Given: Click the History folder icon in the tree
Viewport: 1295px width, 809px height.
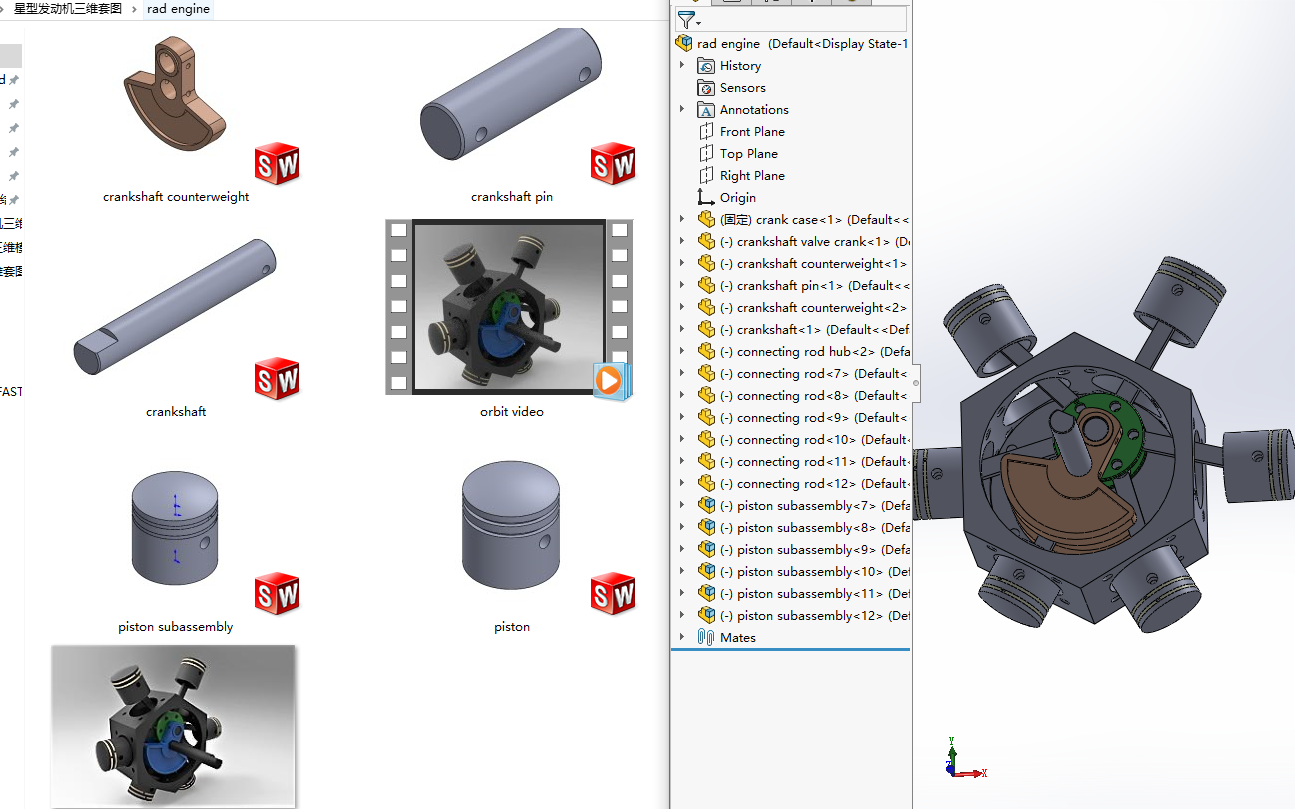Looking at the screenshot, I should pos(706,65).
